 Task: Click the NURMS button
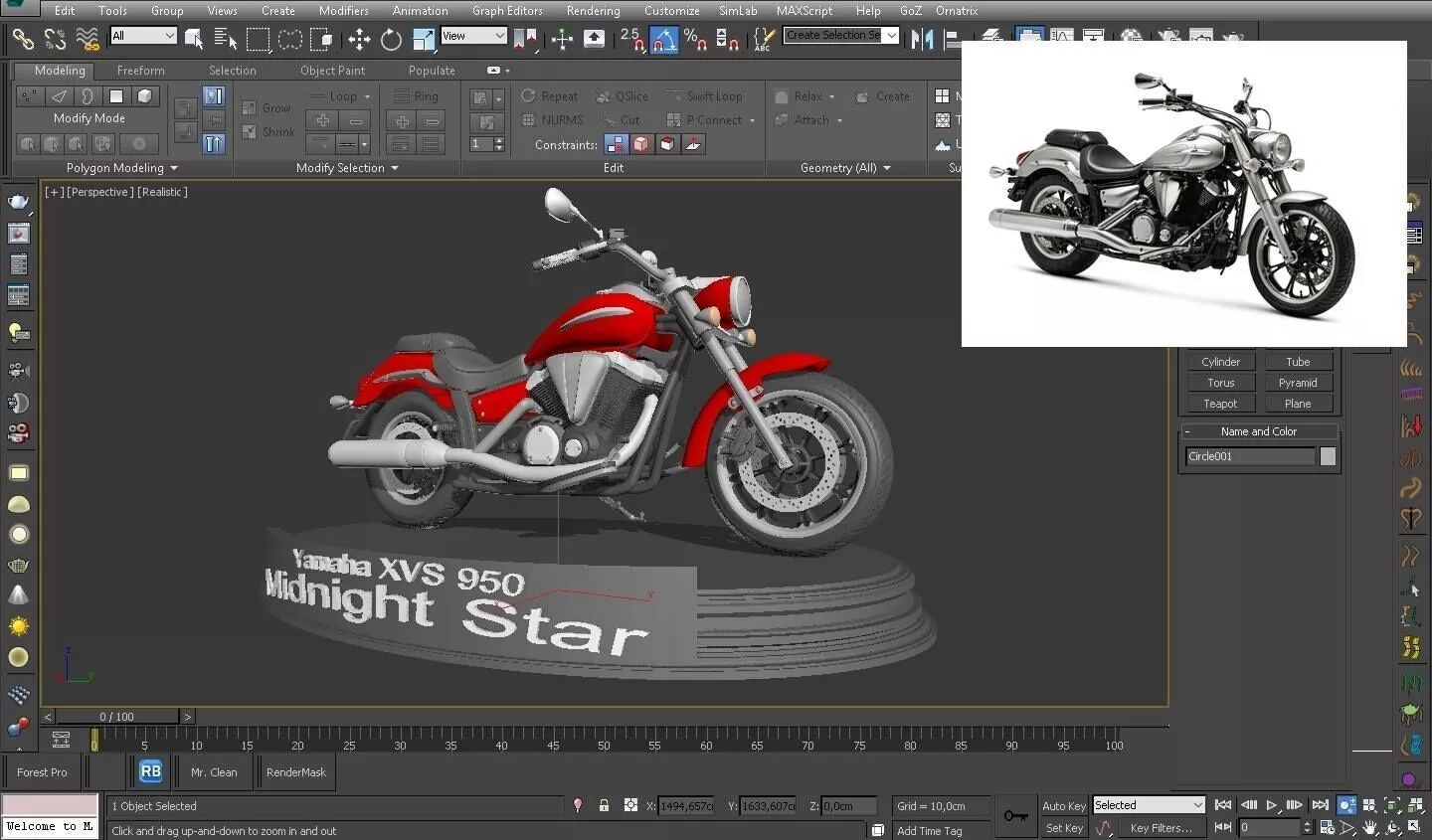click(553, 120)
